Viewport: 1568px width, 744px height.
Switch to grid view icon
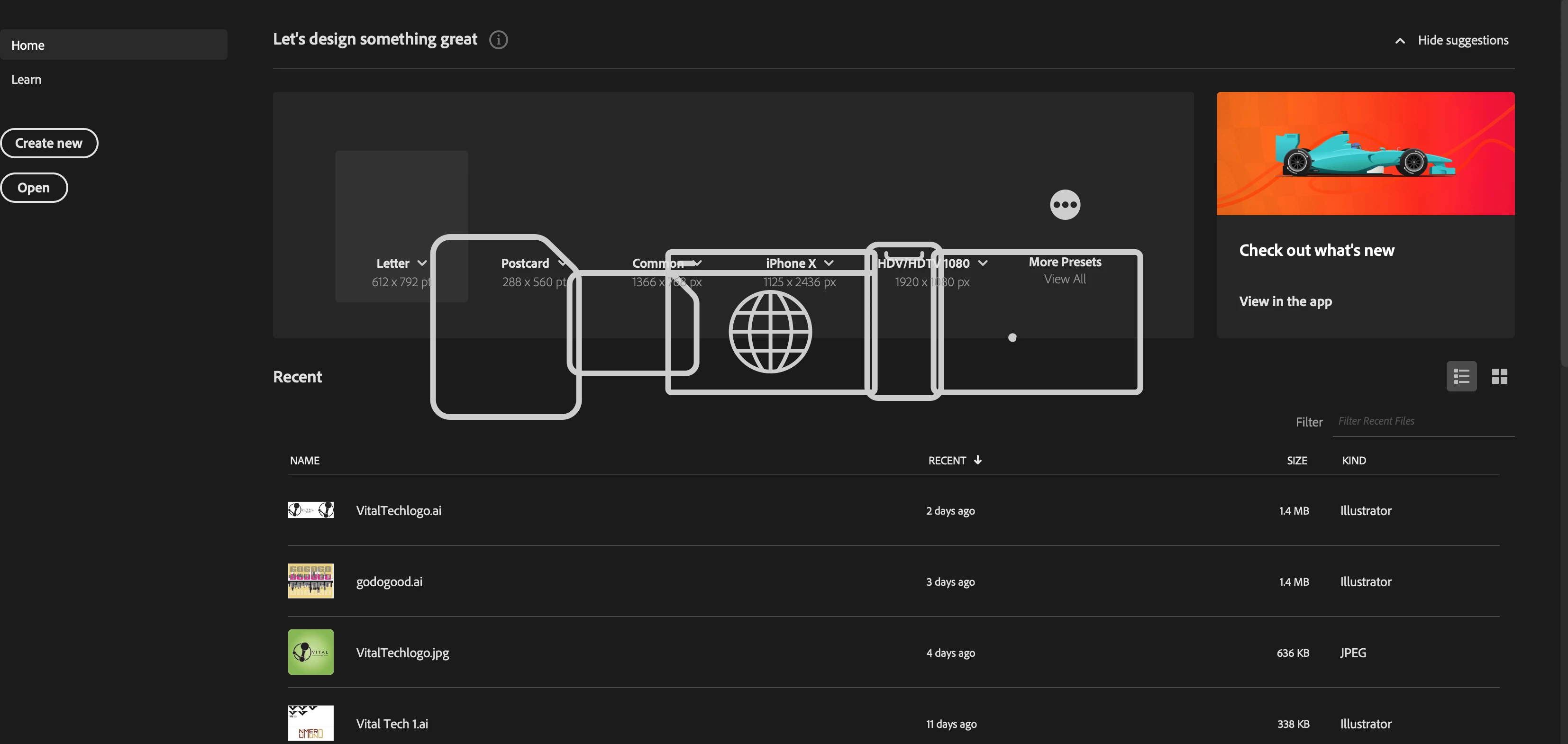[x=1499, y=377]
